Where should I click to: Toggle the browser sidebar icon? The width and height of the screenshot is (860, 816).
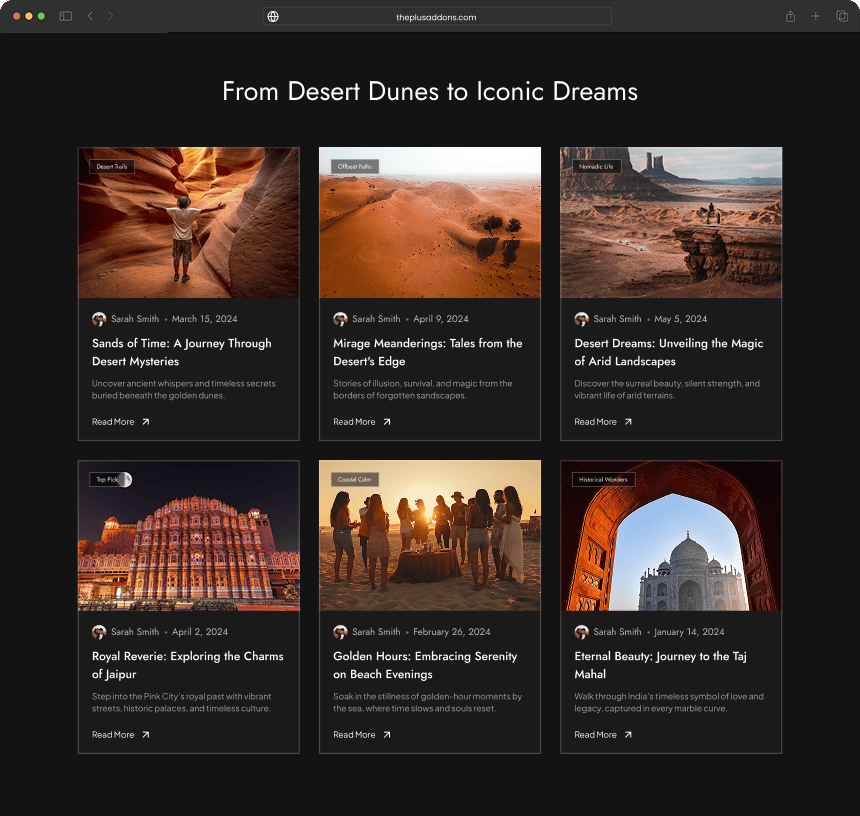(x=65, y=16)
